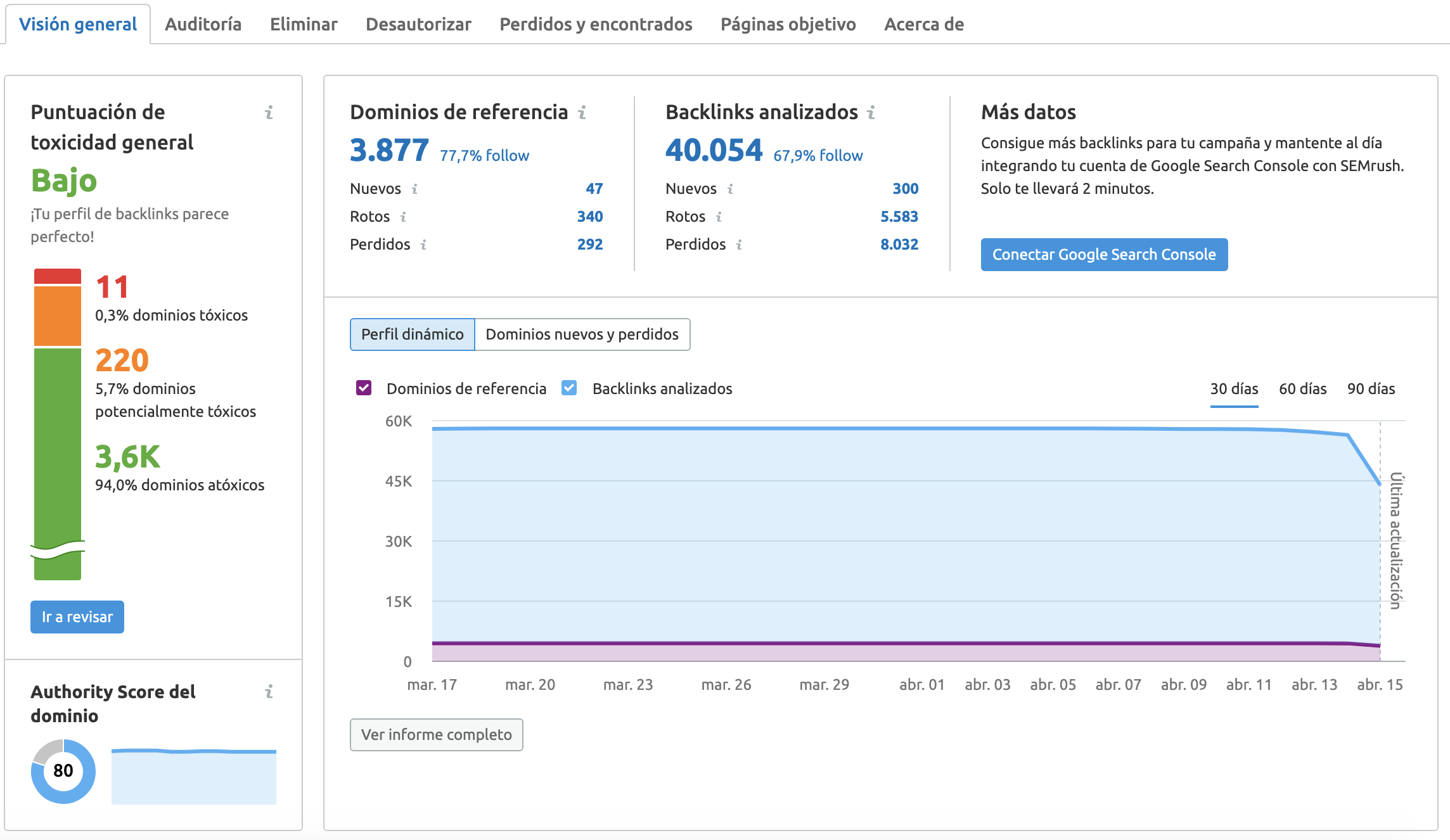Switch to Dominios nuevos y perdidos view
This screenshot has height=840, width=1450.
[582, 334]
